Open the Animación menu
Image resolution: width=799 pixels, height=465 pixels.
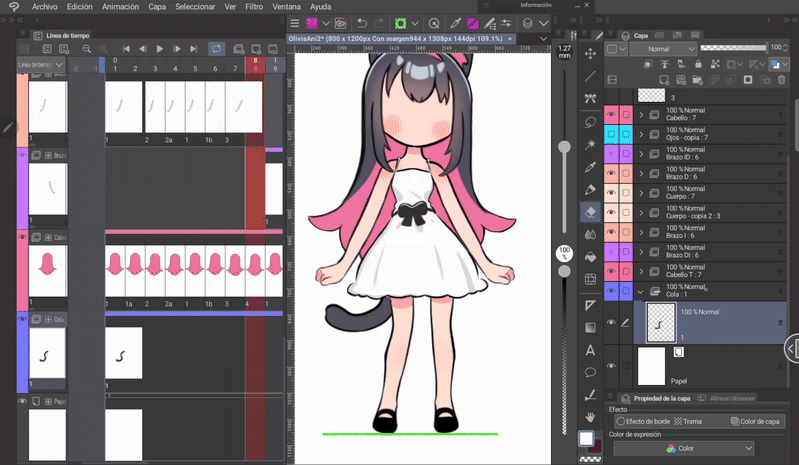[120, 6]
